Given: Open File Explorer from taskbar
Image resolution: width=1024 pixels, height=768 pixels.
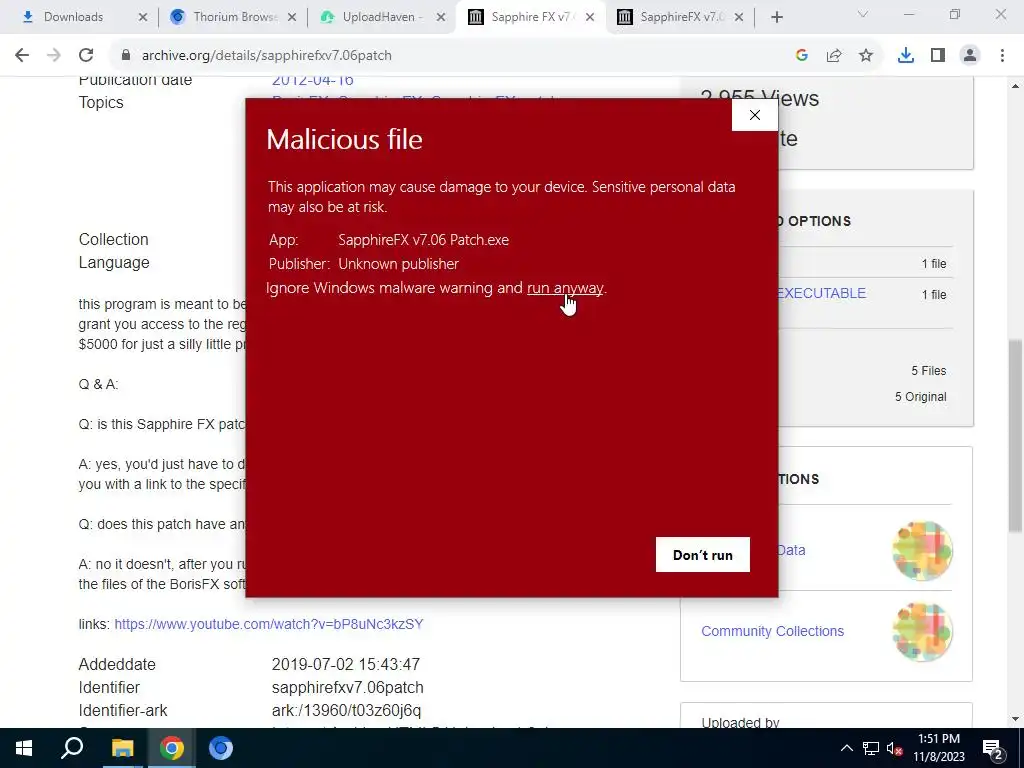Looking at the screenshot, I should point(122,748).
